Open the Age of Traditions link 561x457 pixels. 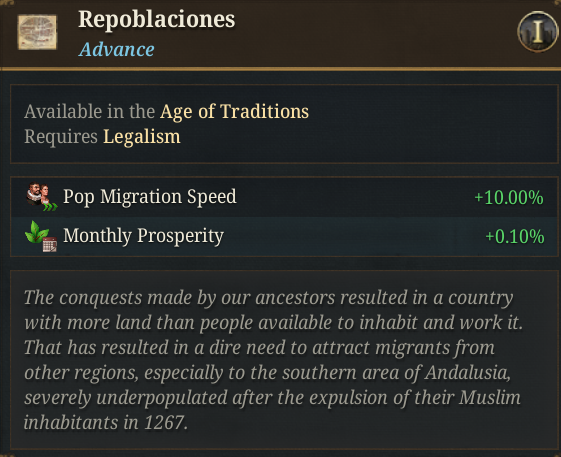point(234,112)
